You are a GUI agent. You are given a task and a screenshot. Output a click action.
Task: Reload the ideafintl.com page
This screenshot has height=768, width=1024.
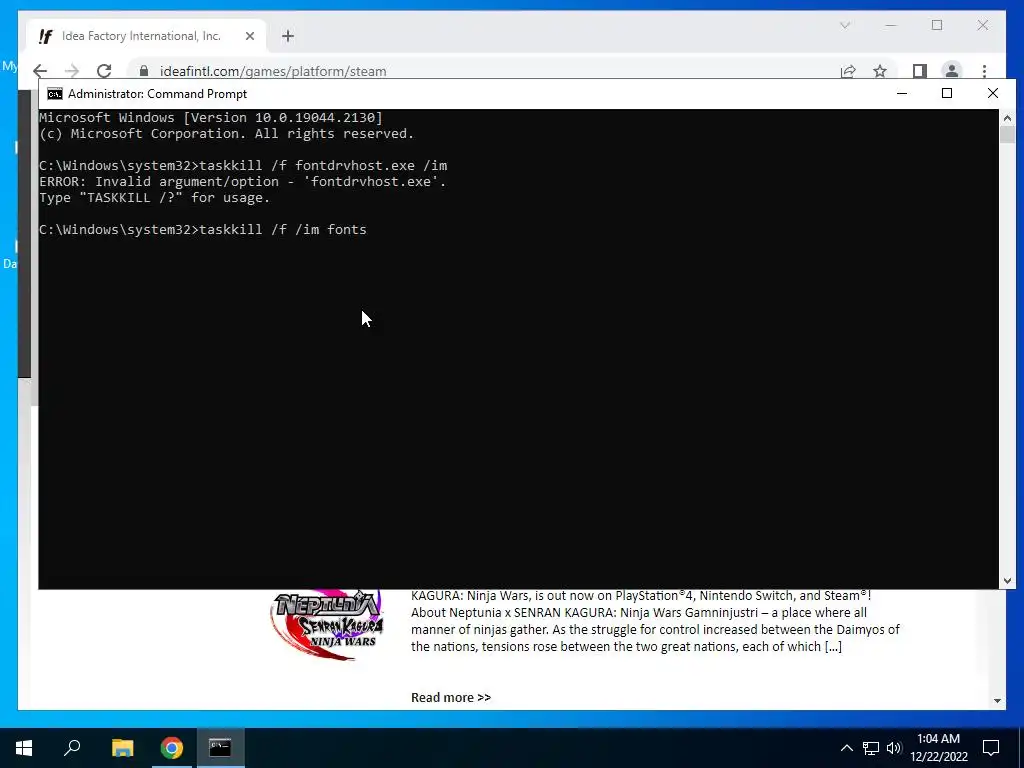[104, 71]
